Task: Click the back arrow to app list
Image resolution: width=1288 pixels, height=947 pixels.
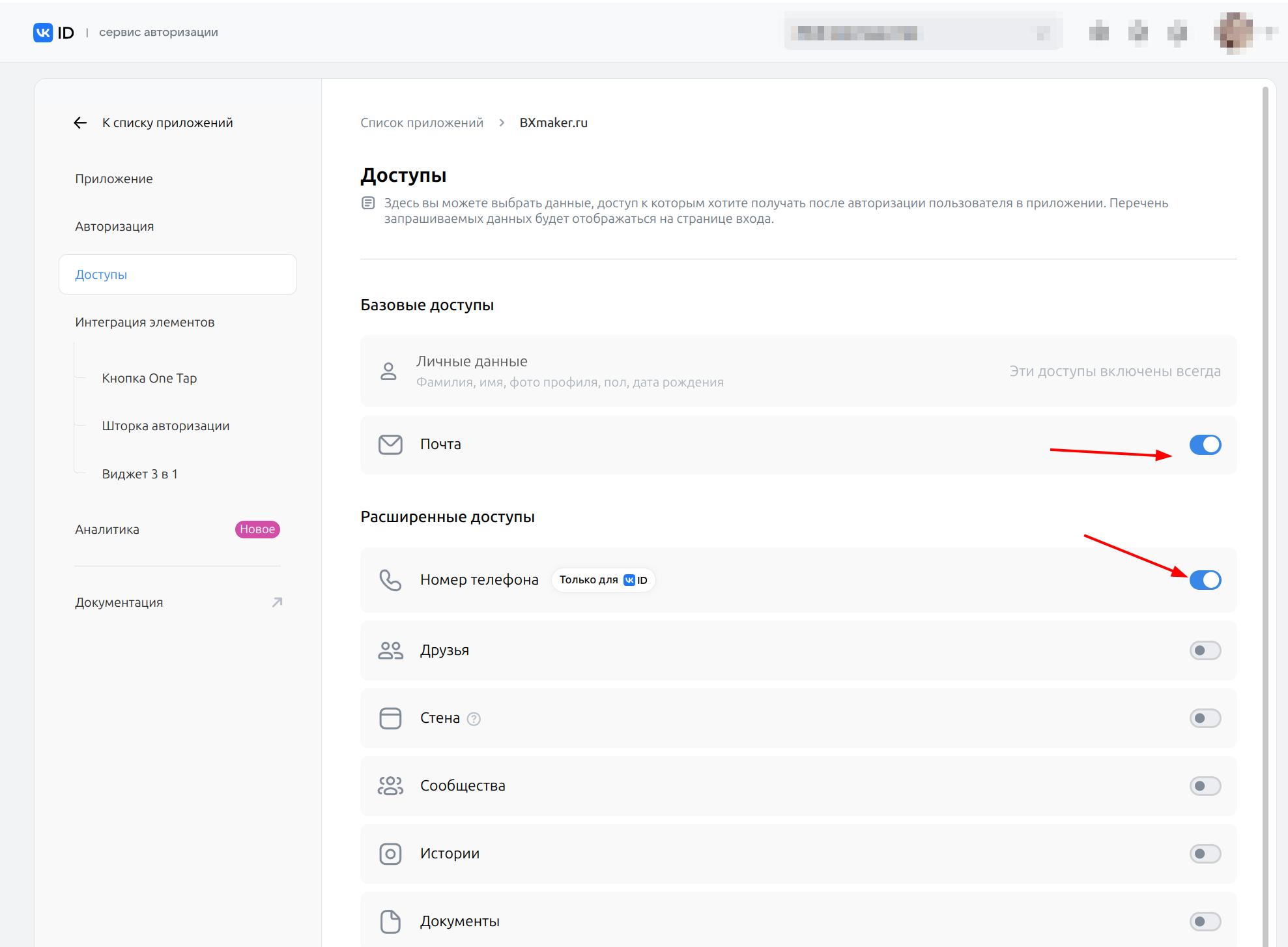Action: click(x=80, y=123)
